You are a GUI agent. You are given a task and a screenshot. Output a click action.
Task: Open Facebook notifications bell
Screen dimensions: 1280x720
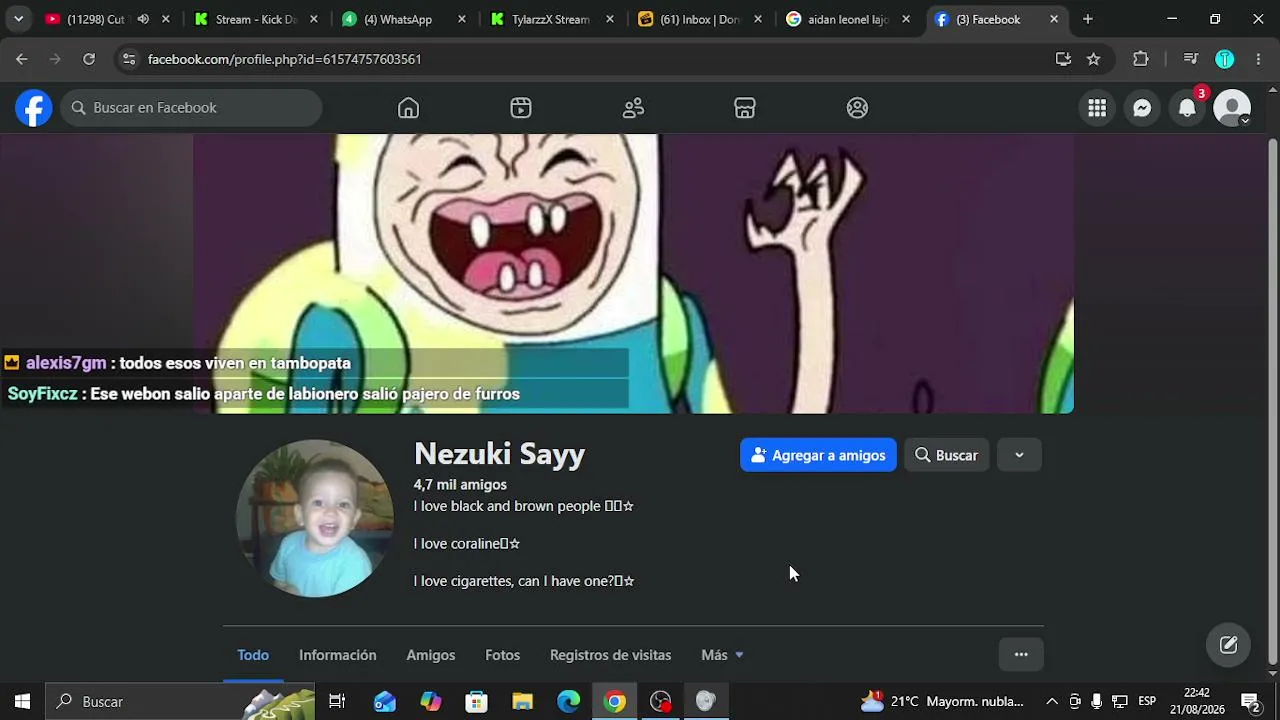[x=1187, y=108]
